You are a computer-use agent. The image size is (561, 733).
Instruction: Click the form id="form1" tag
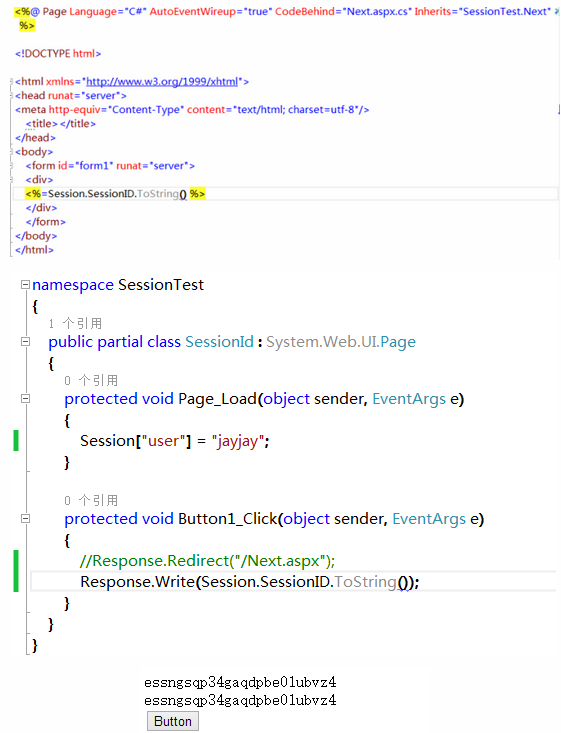110,165
